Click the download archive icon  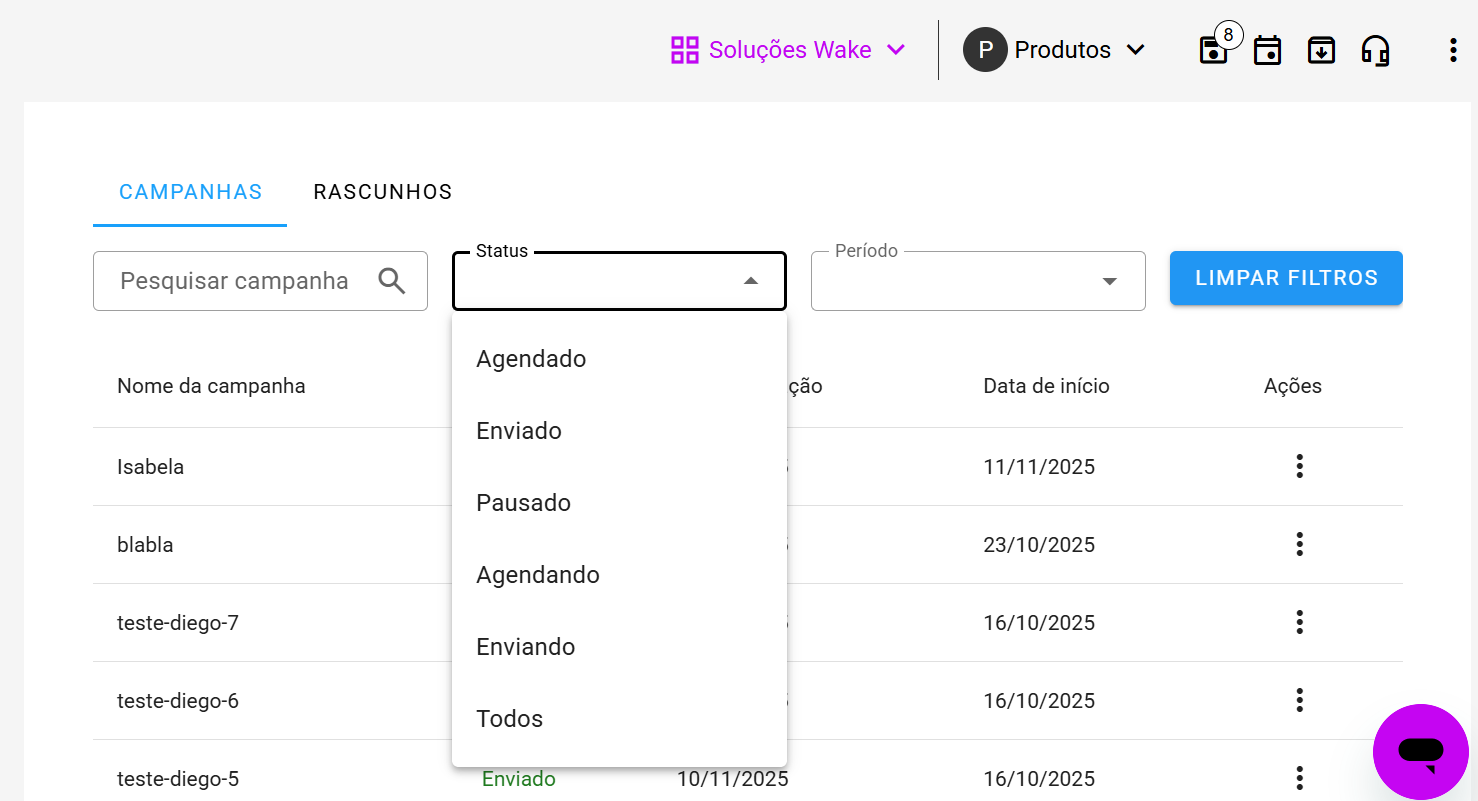point(1321,50)
